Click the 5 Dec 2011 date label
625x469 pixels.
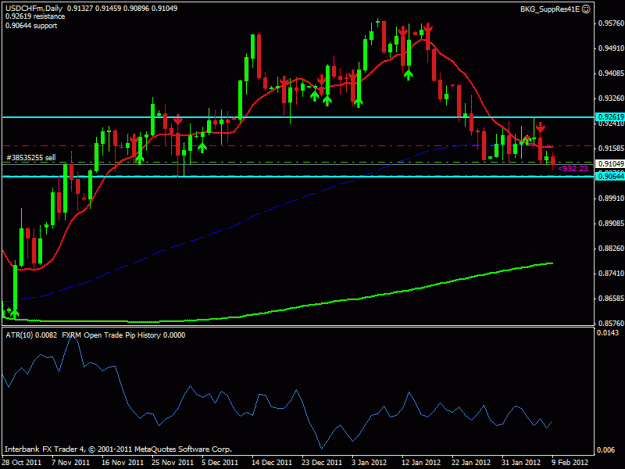(220, 463)
